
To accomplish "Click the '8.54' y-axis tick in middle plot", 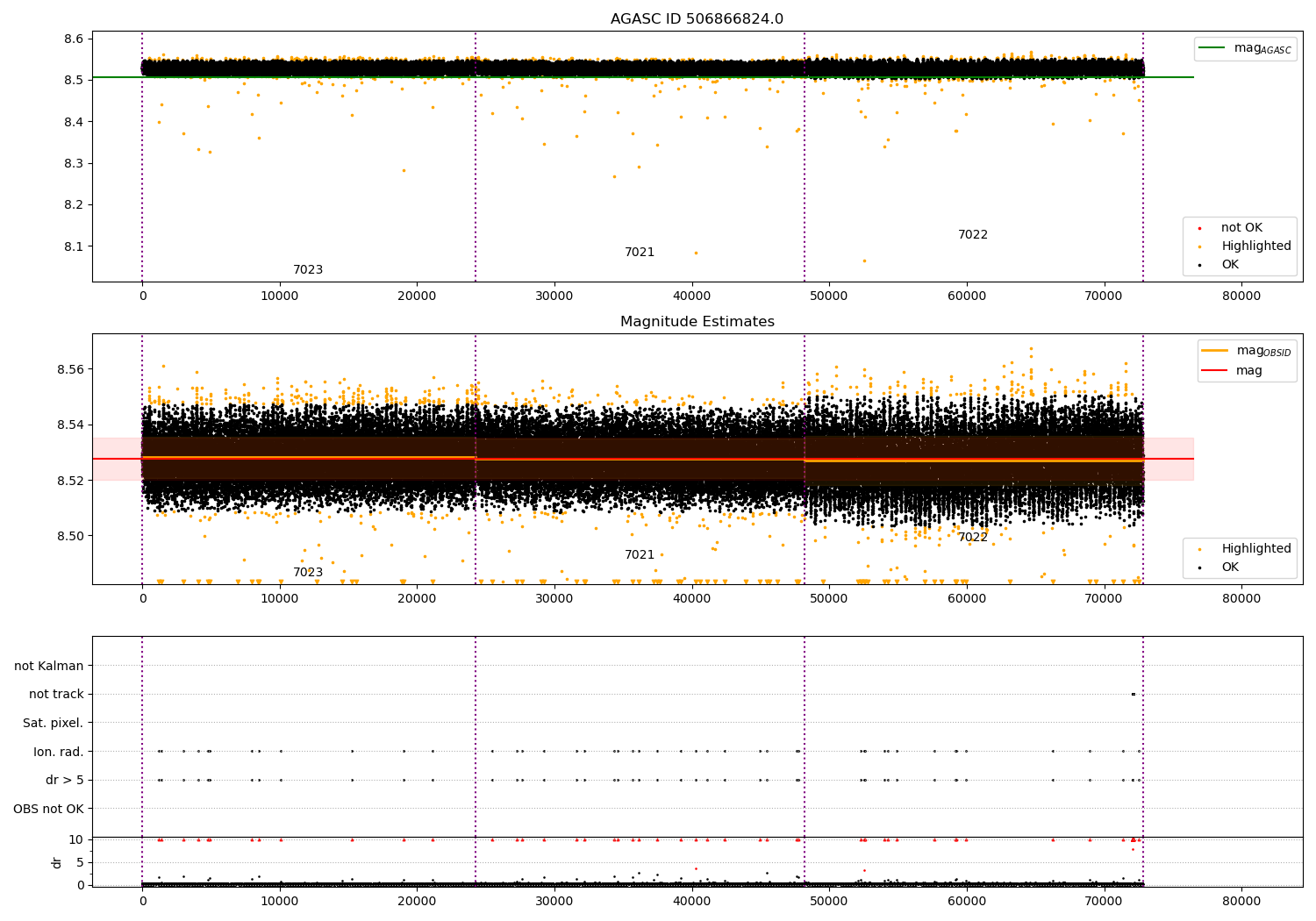I will point(70,425).
